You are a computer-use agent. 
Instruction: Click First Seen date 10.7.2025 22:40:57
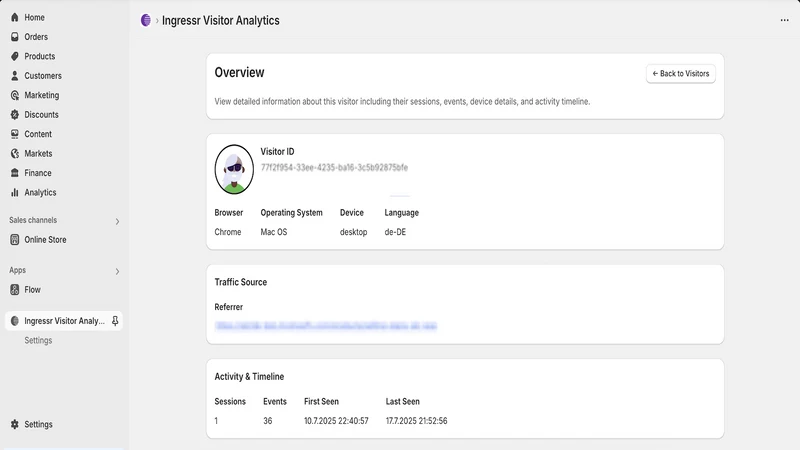336,420
